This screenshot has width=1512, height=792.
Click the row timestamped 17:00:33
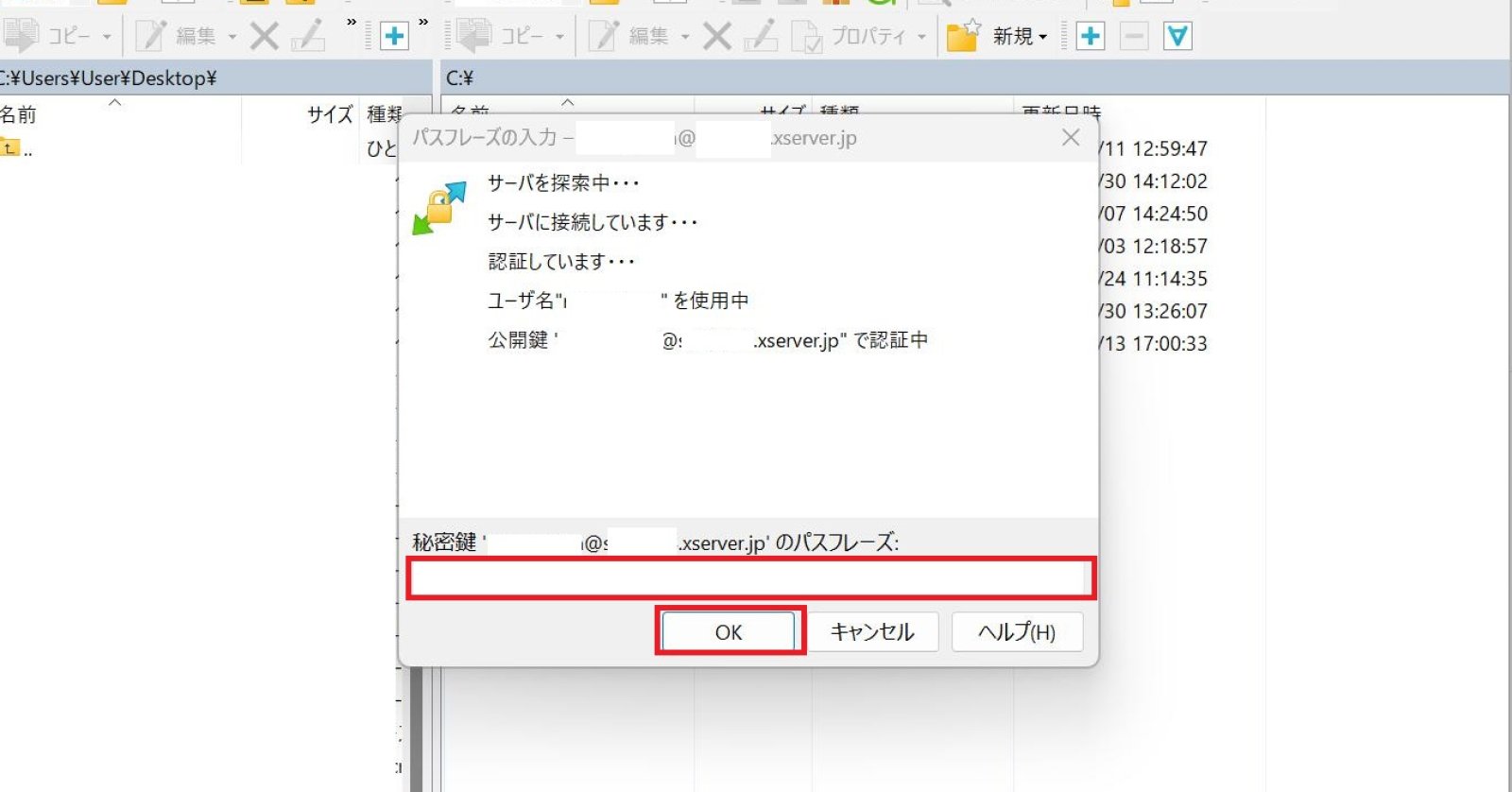pos(1154,343)
